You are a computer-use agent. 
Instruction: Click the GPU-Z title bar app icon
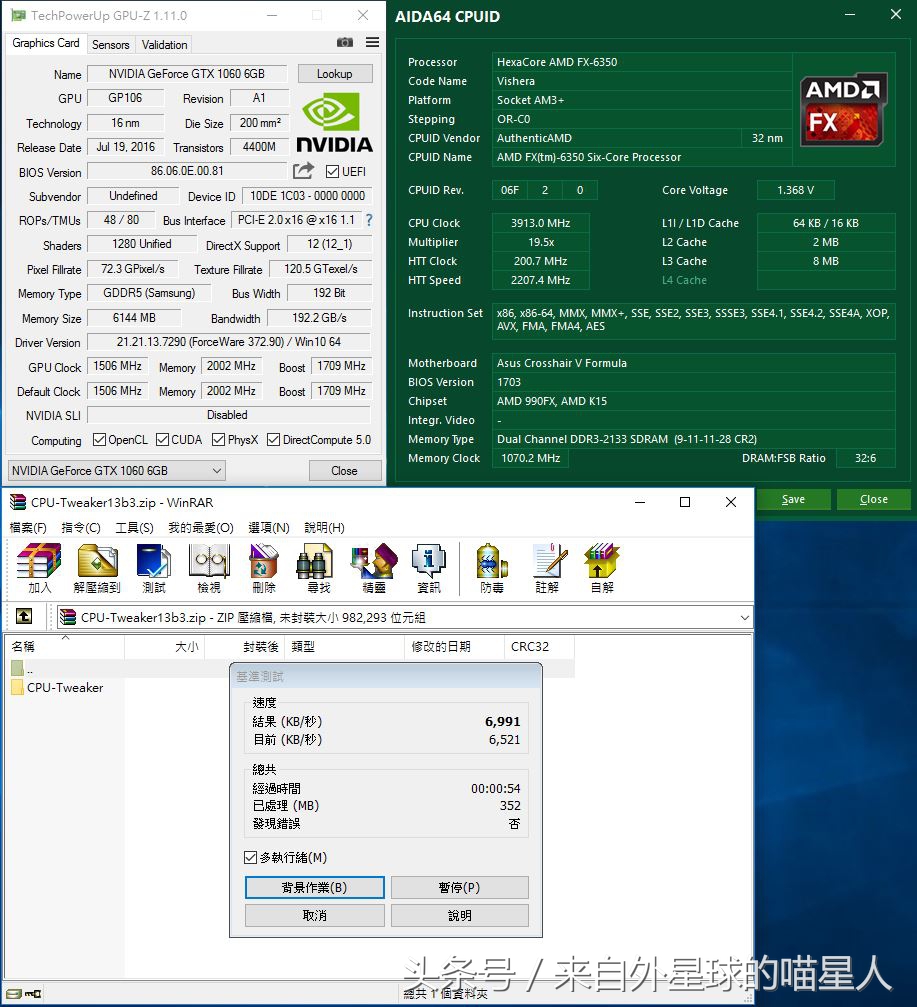click(18, 15)
